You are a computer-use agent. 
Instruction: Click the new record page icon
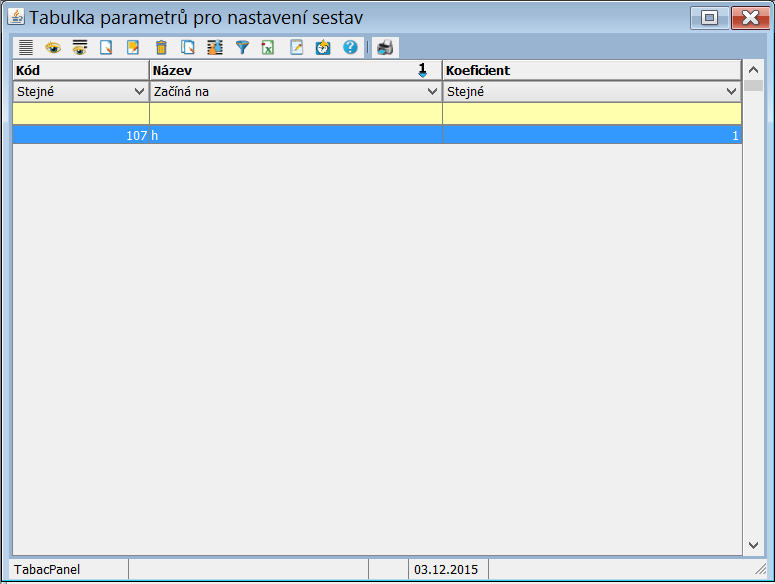pos(106,47)
